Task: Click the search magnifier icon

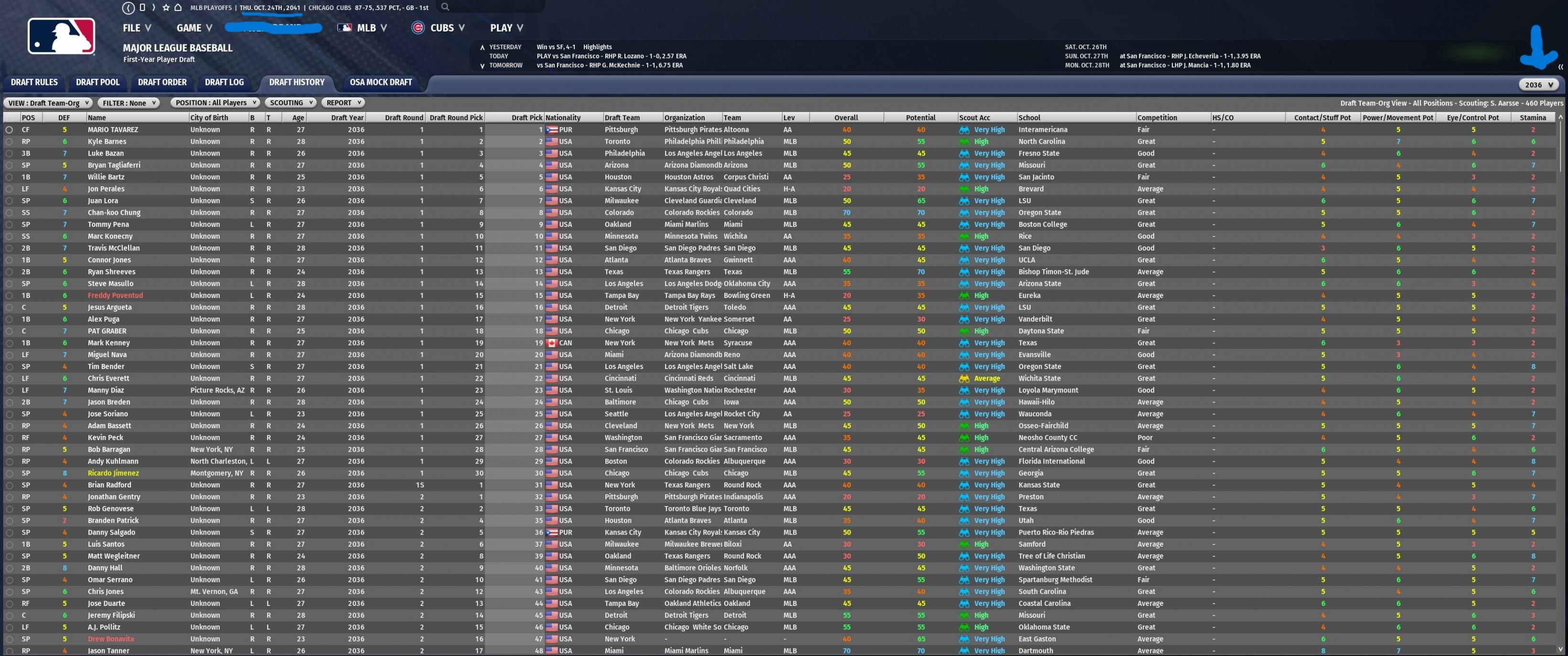Action: pyautogui.click(x=445, y=7)
